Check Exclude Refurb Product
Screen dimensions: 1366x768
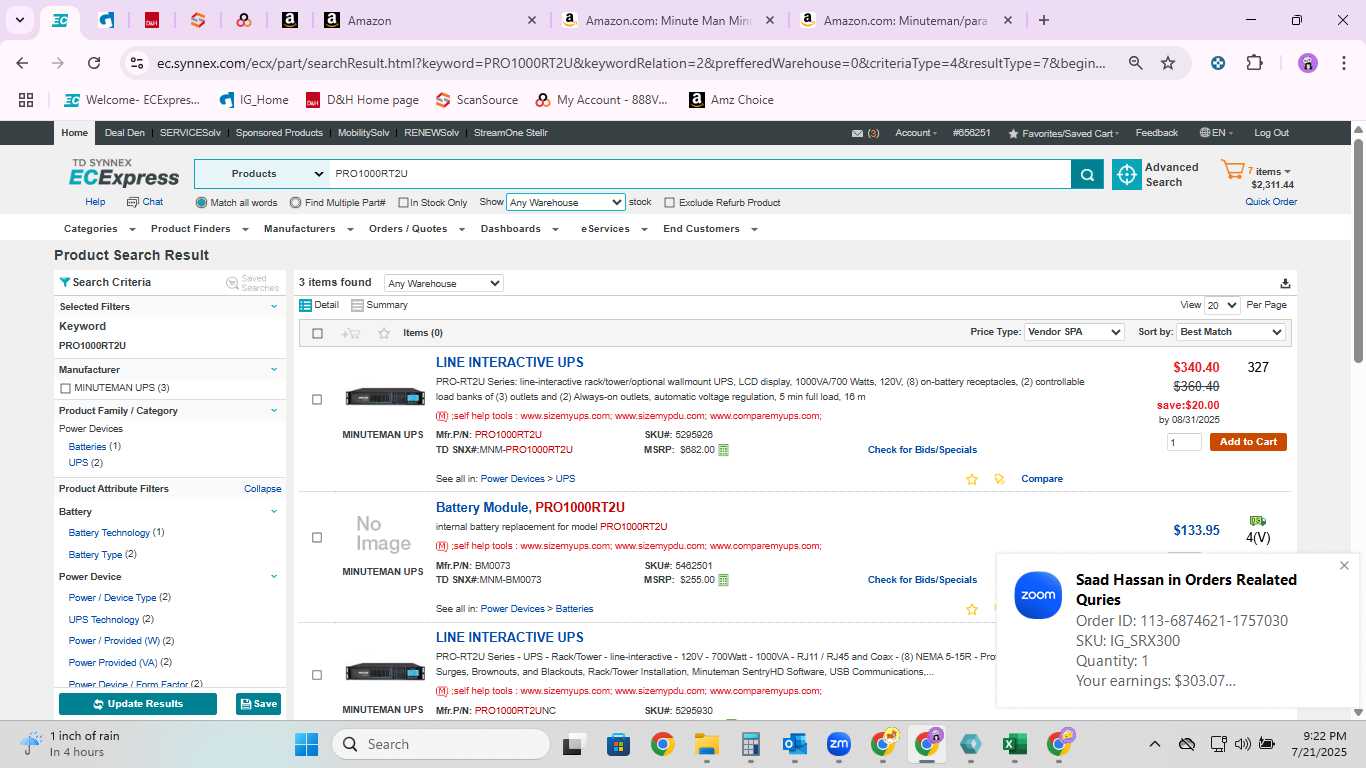pyautogui.click(x=670, y=203)
